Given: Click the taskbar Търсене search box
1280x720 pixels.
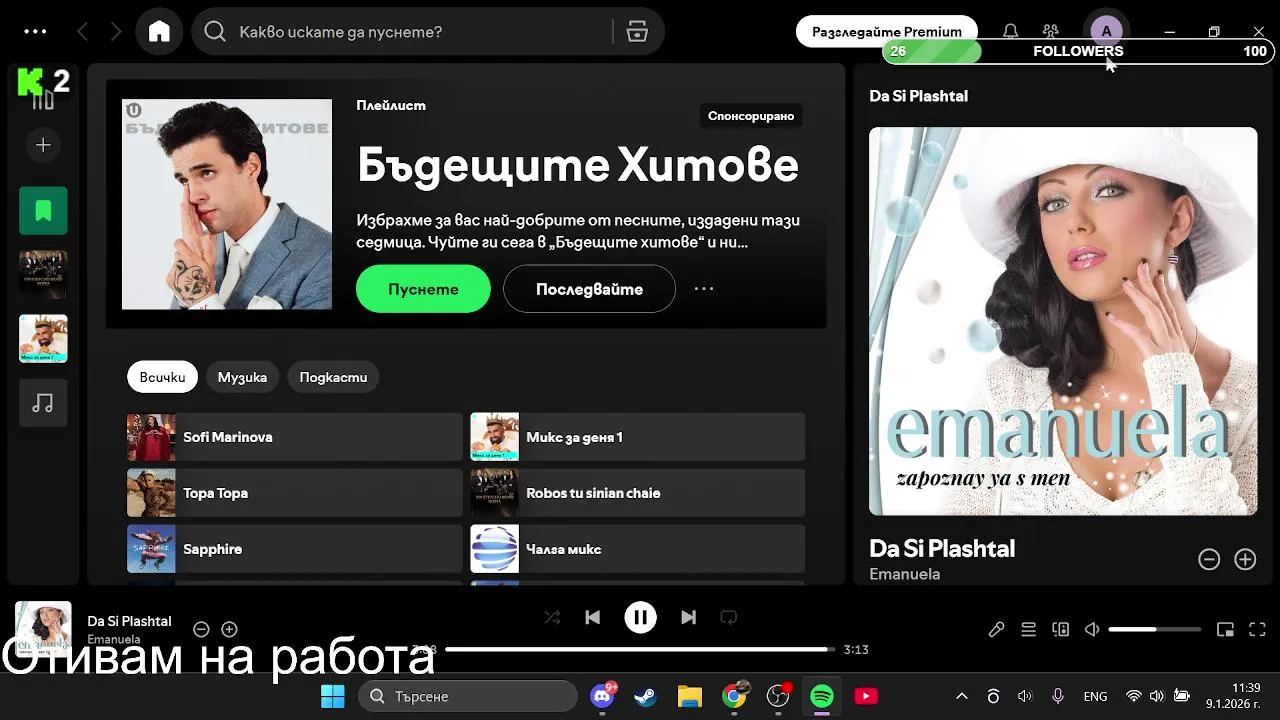Looking at the screenshot, I should pyautogui.click(x=468, y=696).
